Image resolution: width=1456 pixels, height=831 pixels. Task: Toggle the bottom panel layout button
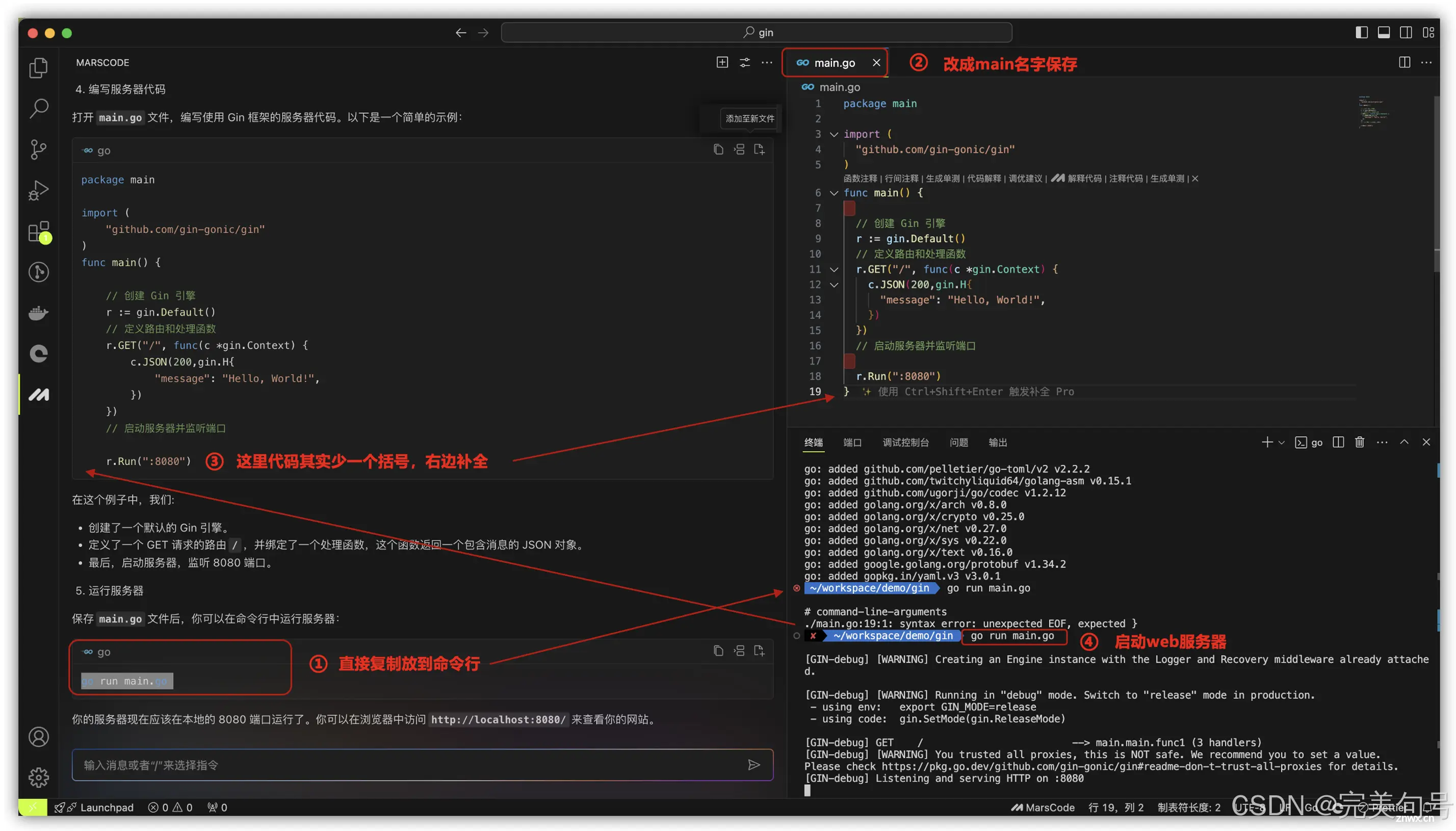pyautogui.click(x=1384, y=33)
